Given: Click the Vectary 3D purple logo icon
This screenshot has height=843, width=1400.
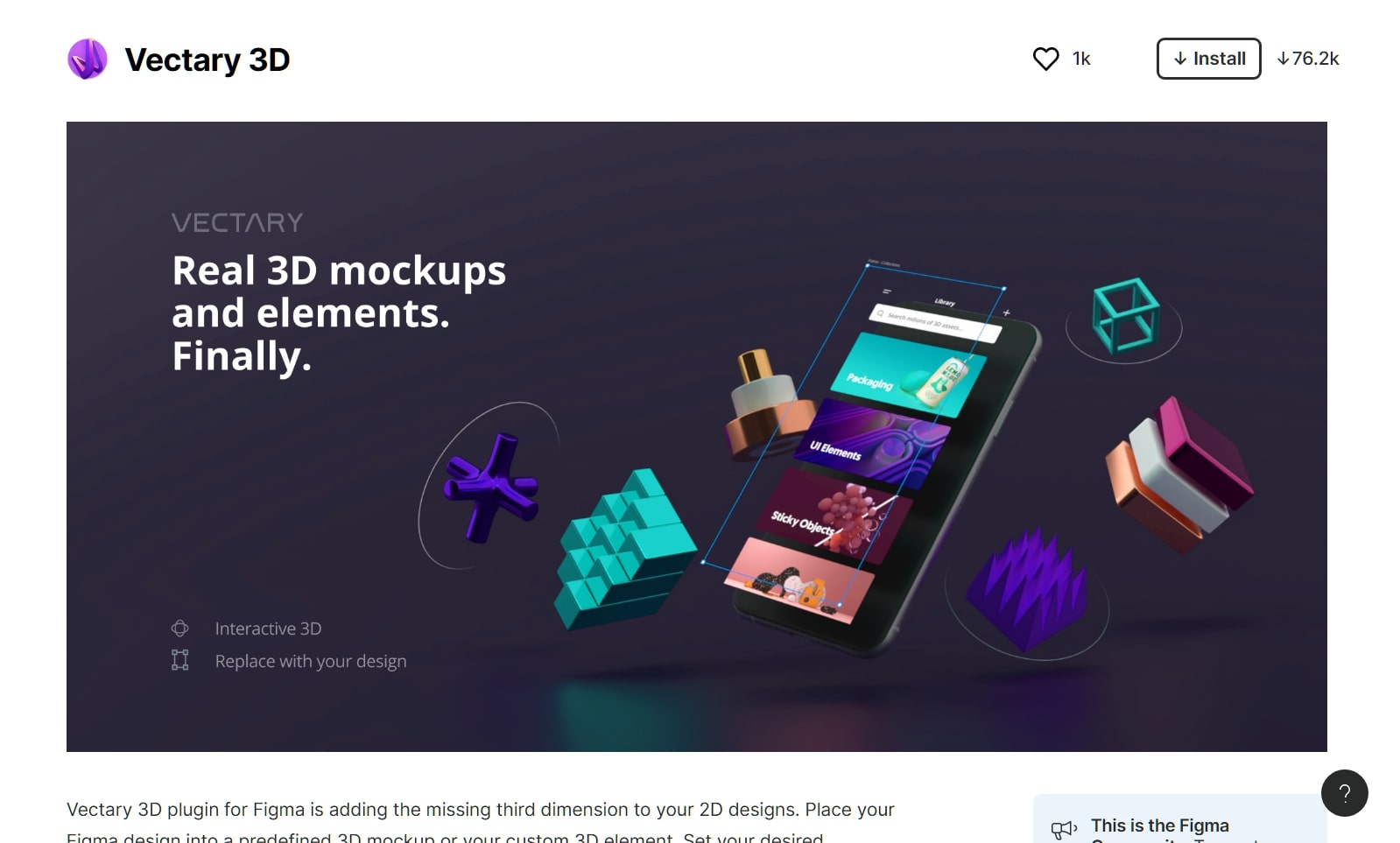Looking at the screenshot, I should click(88, 60).
